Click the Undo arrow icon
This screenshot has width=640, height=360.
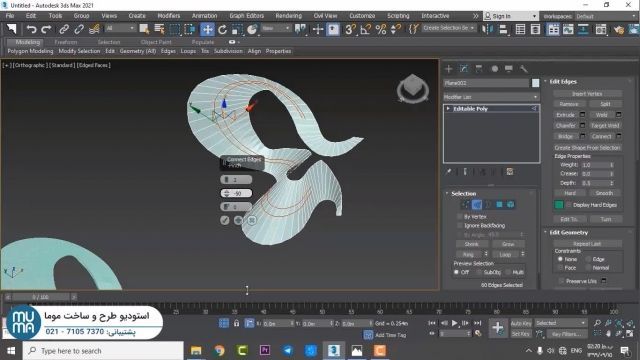pos(31,29)
